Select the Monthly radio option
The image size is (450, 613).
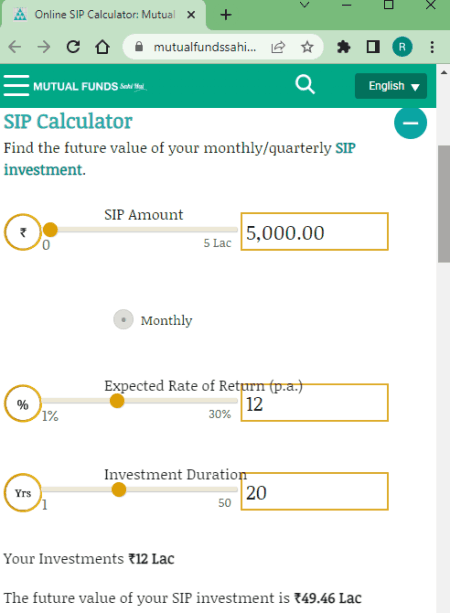(124, 320)
